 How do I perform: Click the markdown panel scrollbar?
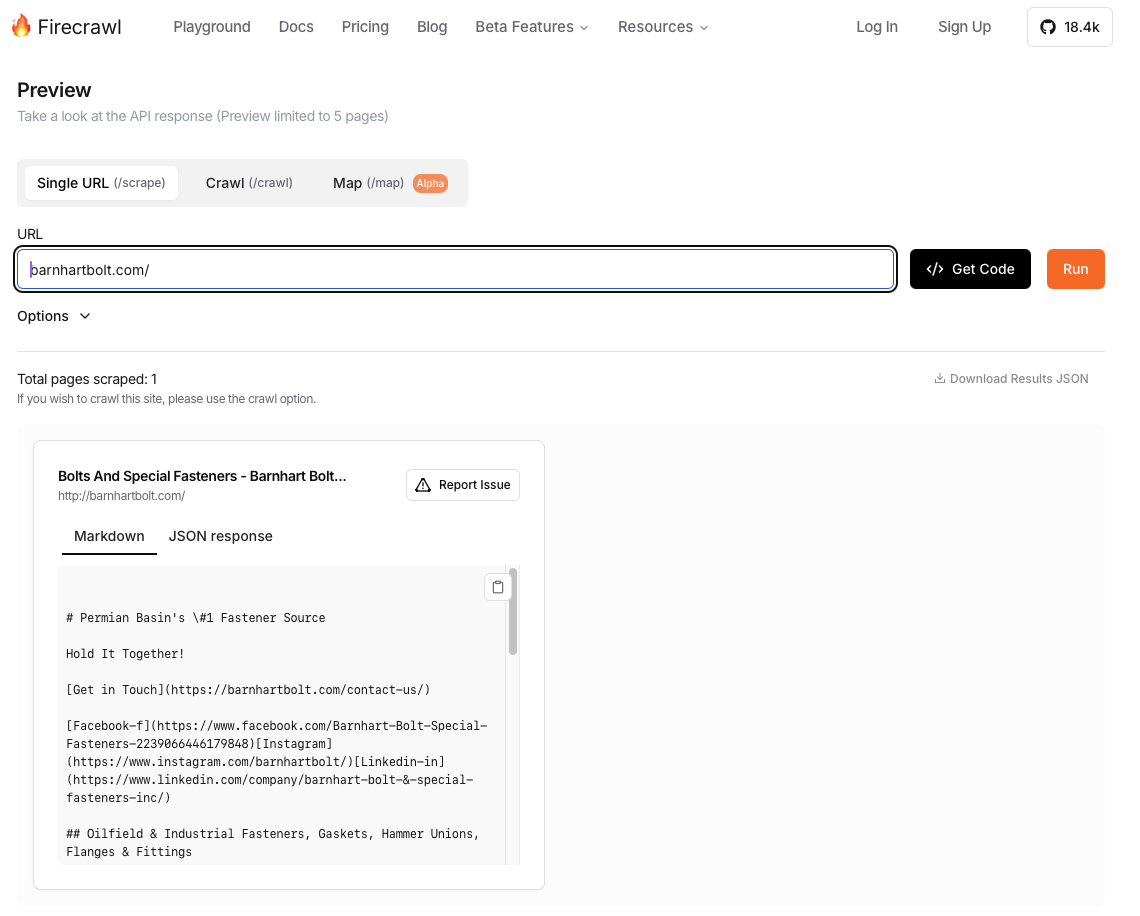pos(513,612)
